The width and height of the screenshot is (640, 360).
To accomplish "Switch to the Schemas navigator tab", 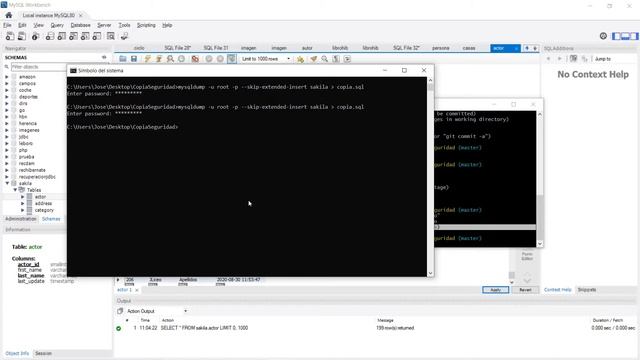I will point(51,219).
